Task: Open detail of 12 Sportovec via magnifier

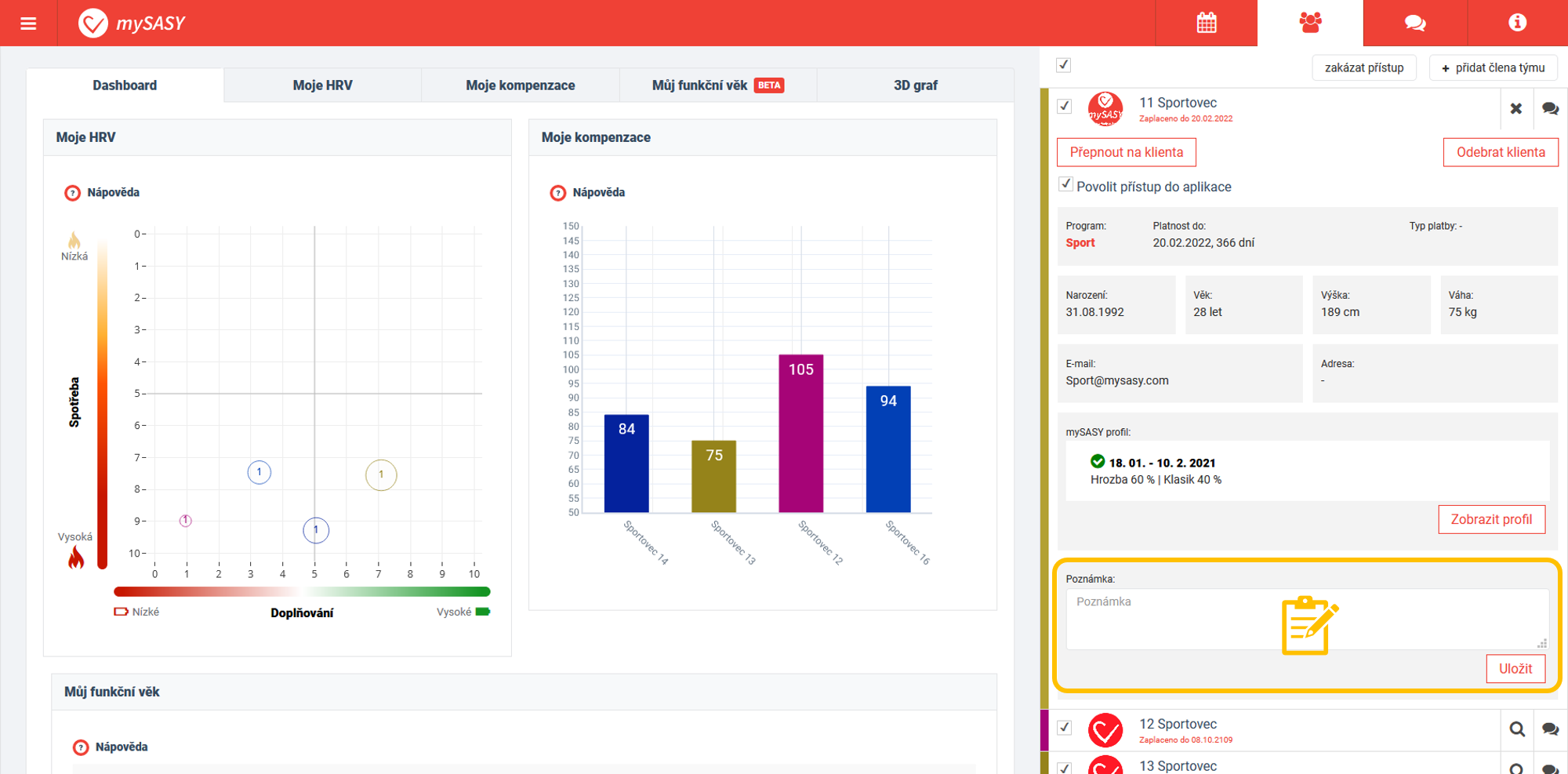Action: [x=1517, y=729]
